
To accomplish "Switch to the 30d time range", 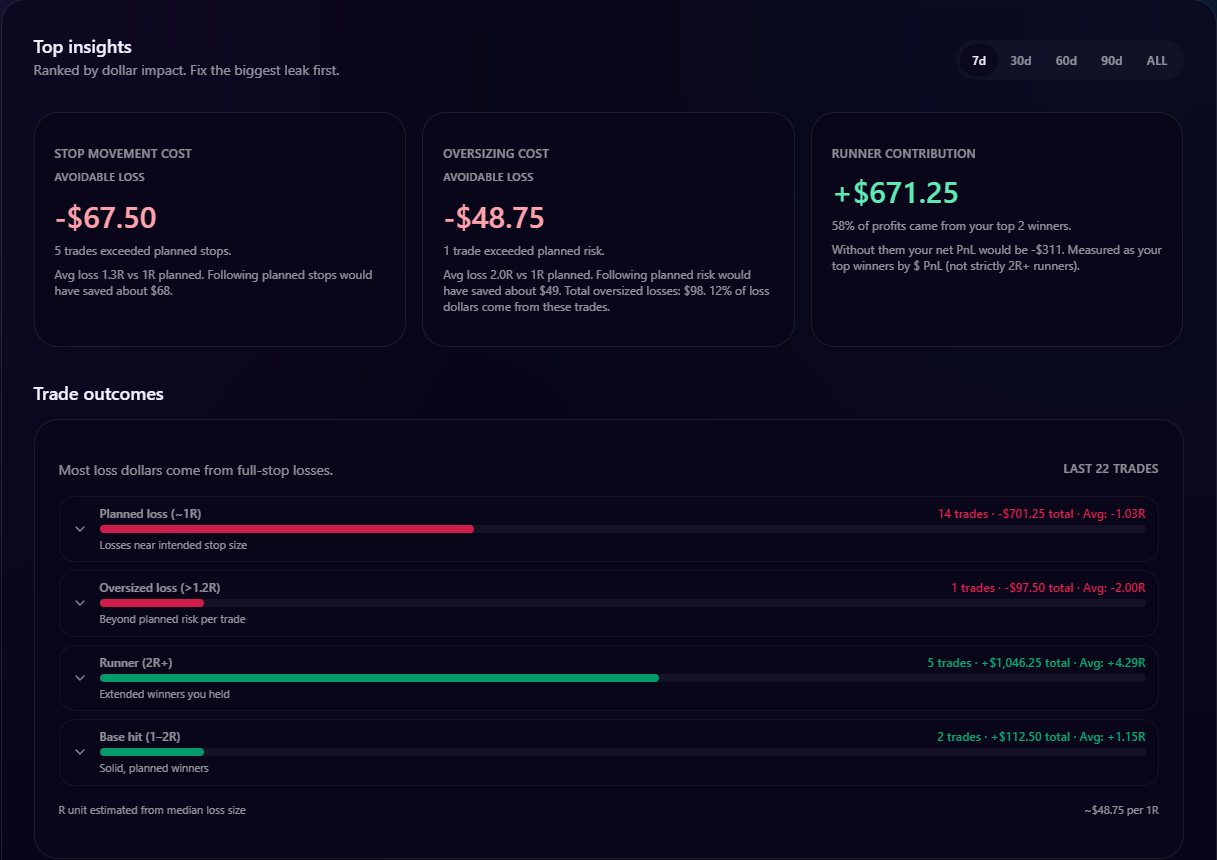I will click(1020, 60).
